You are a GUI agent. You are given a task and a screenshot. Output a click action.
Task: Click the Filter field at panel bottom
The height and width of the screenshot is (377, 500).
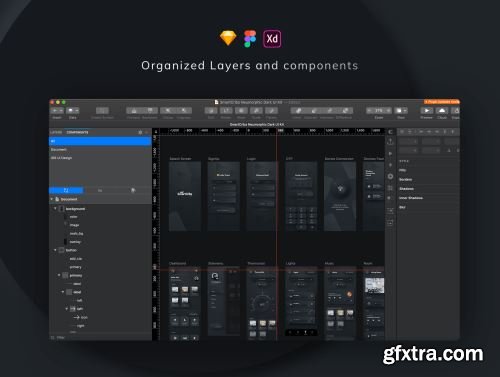[100, 337]
